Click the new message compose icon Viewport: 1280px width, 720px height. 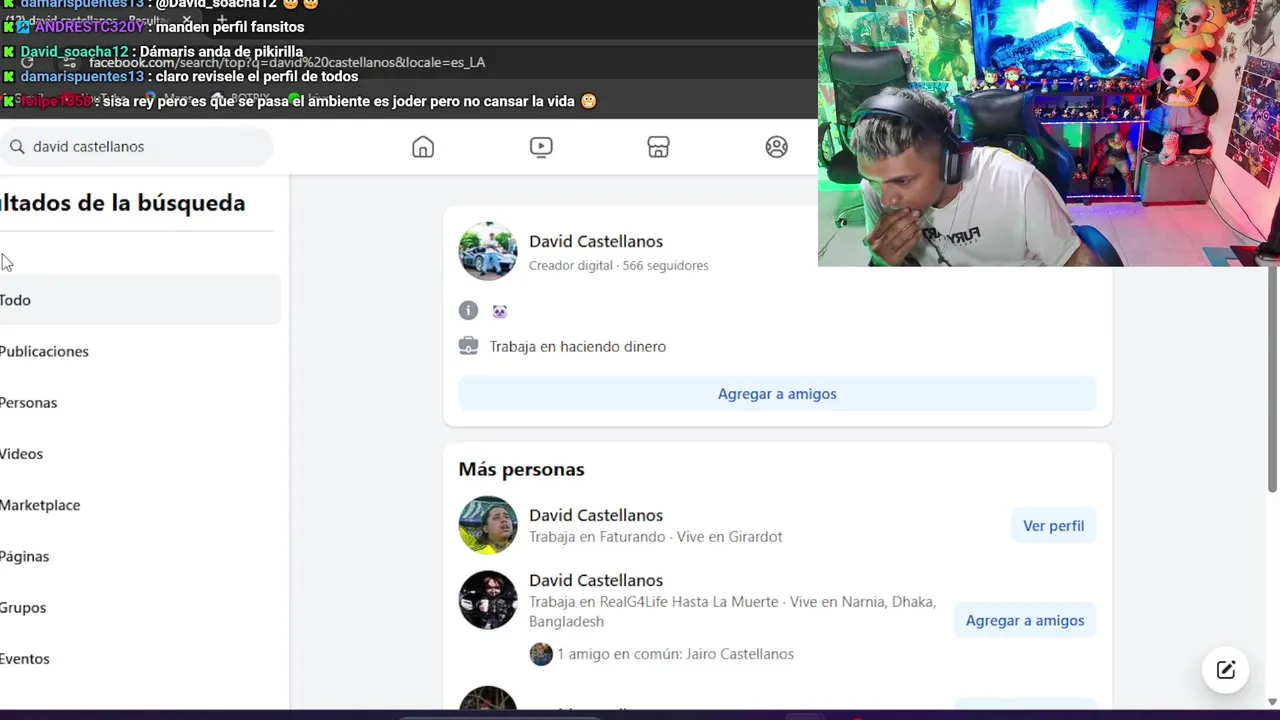pos(1226,670)
